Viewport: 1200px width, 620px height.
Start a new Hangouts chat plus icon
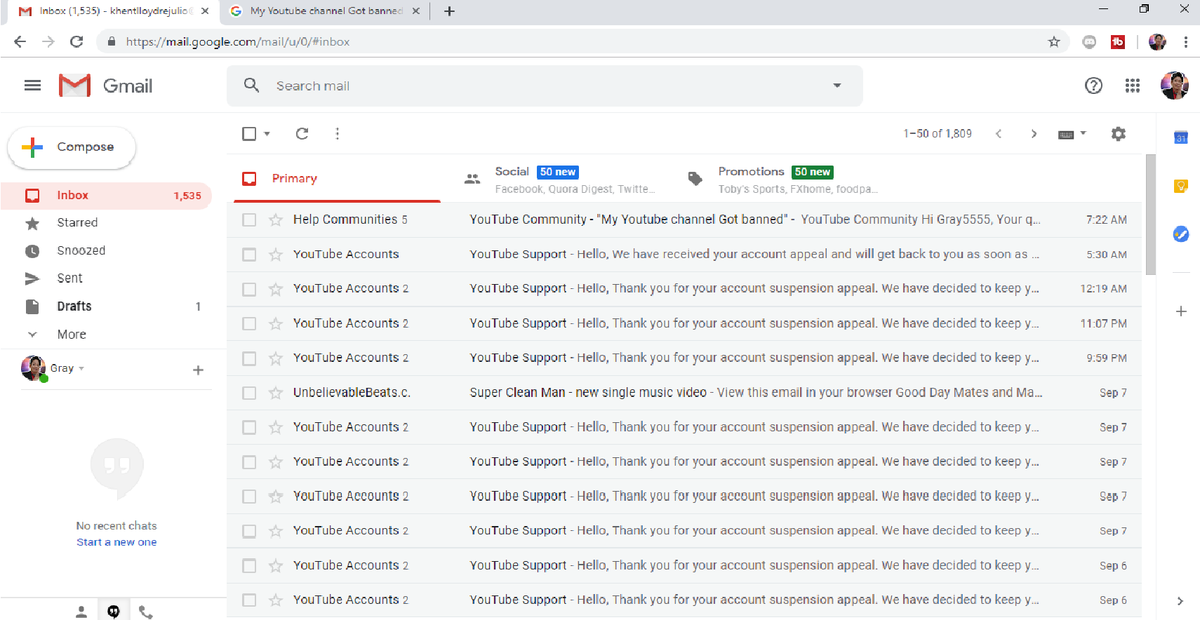tap(198, 370)
